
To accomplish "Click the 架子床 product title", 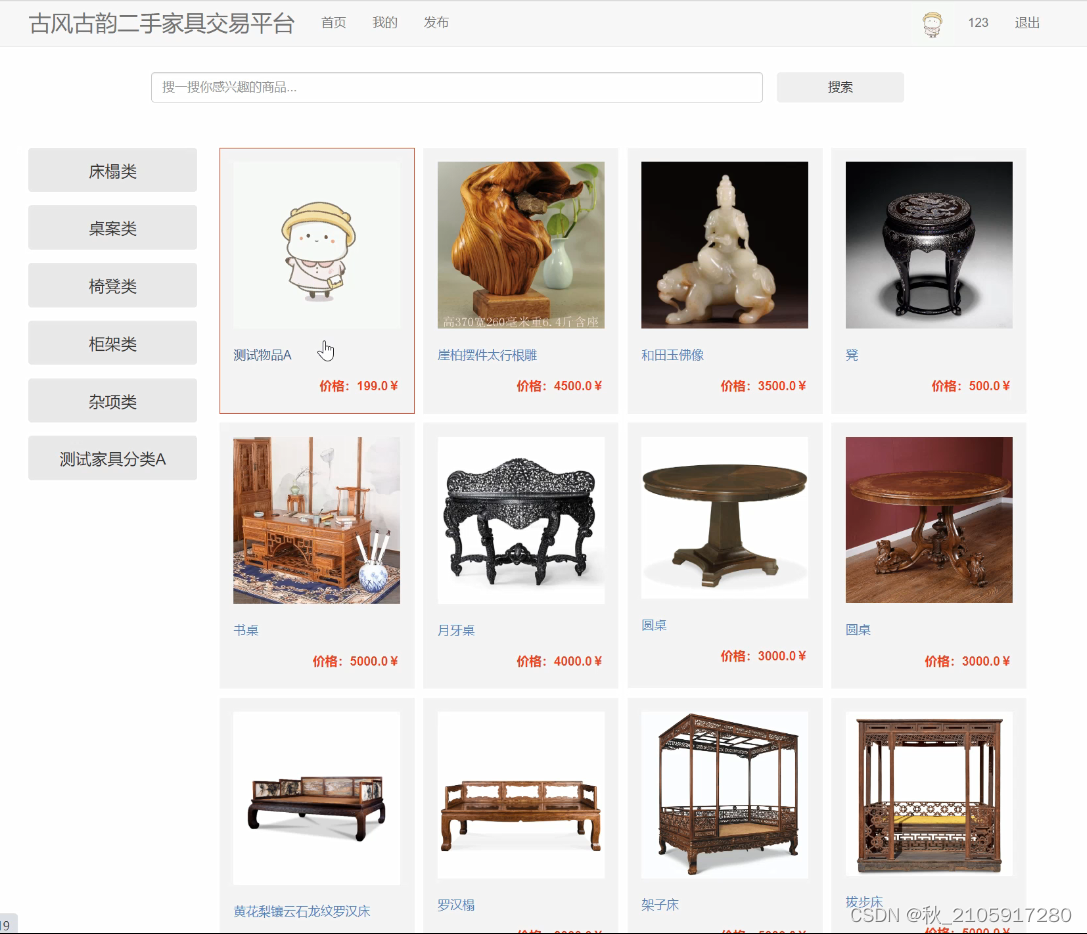I will click(660, 905).
